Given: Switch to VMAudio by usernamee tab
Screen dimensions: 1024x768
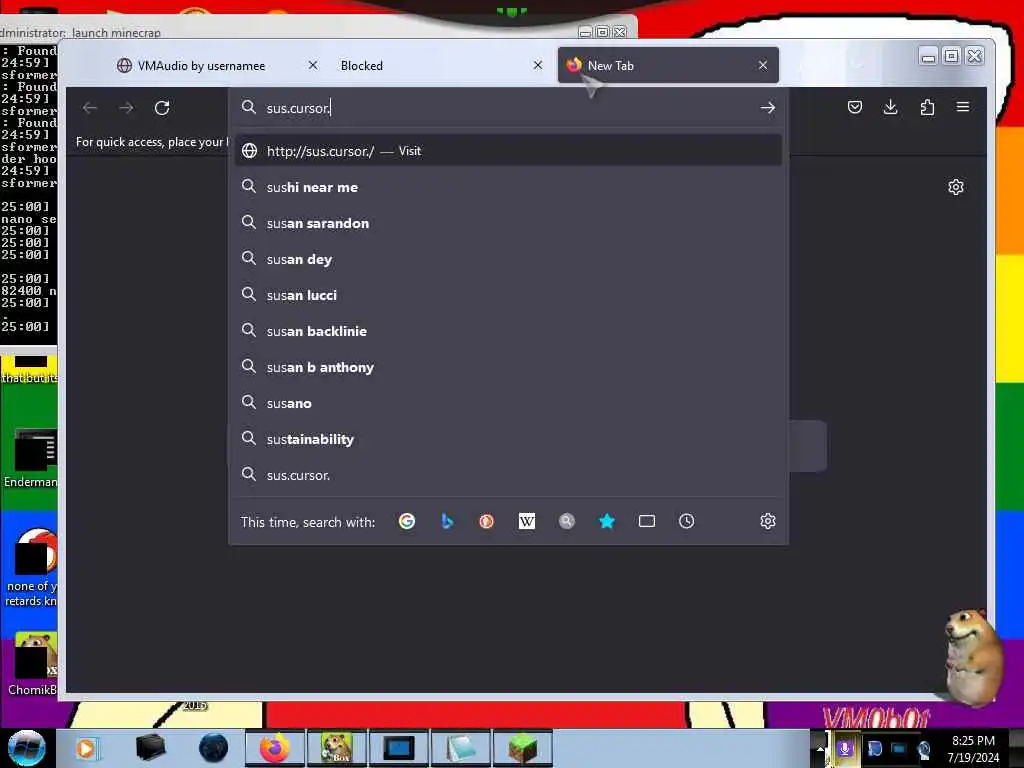Looking at the screenshot, I should (201, 66).
